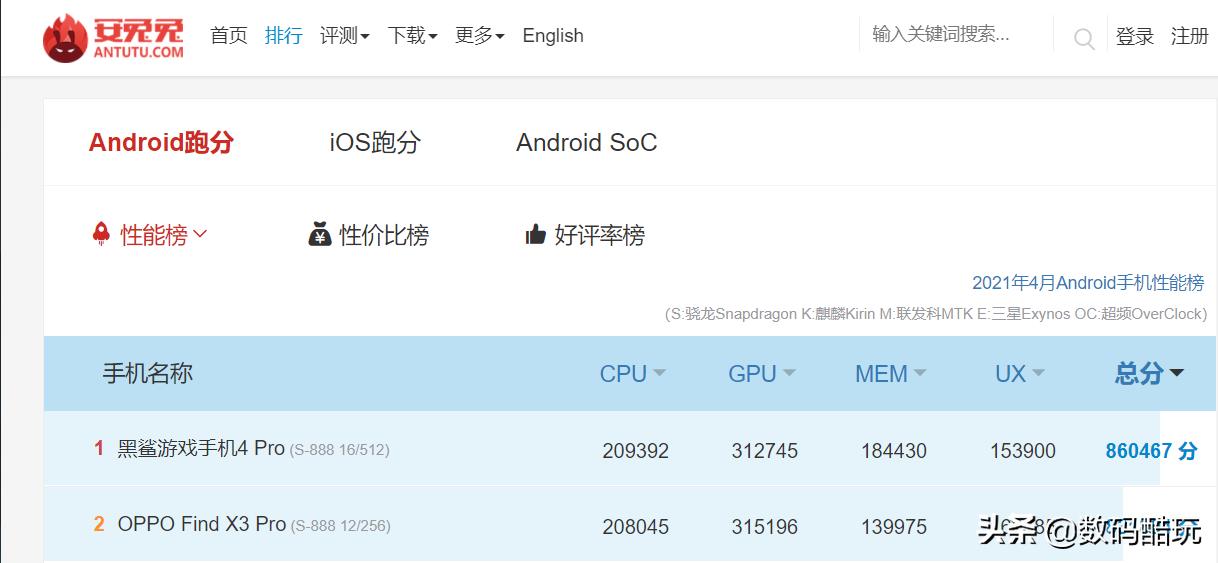Click GPU score 315196
Image resolution: width=1218 pixels, height=563 pixels.
click(765, 527)
